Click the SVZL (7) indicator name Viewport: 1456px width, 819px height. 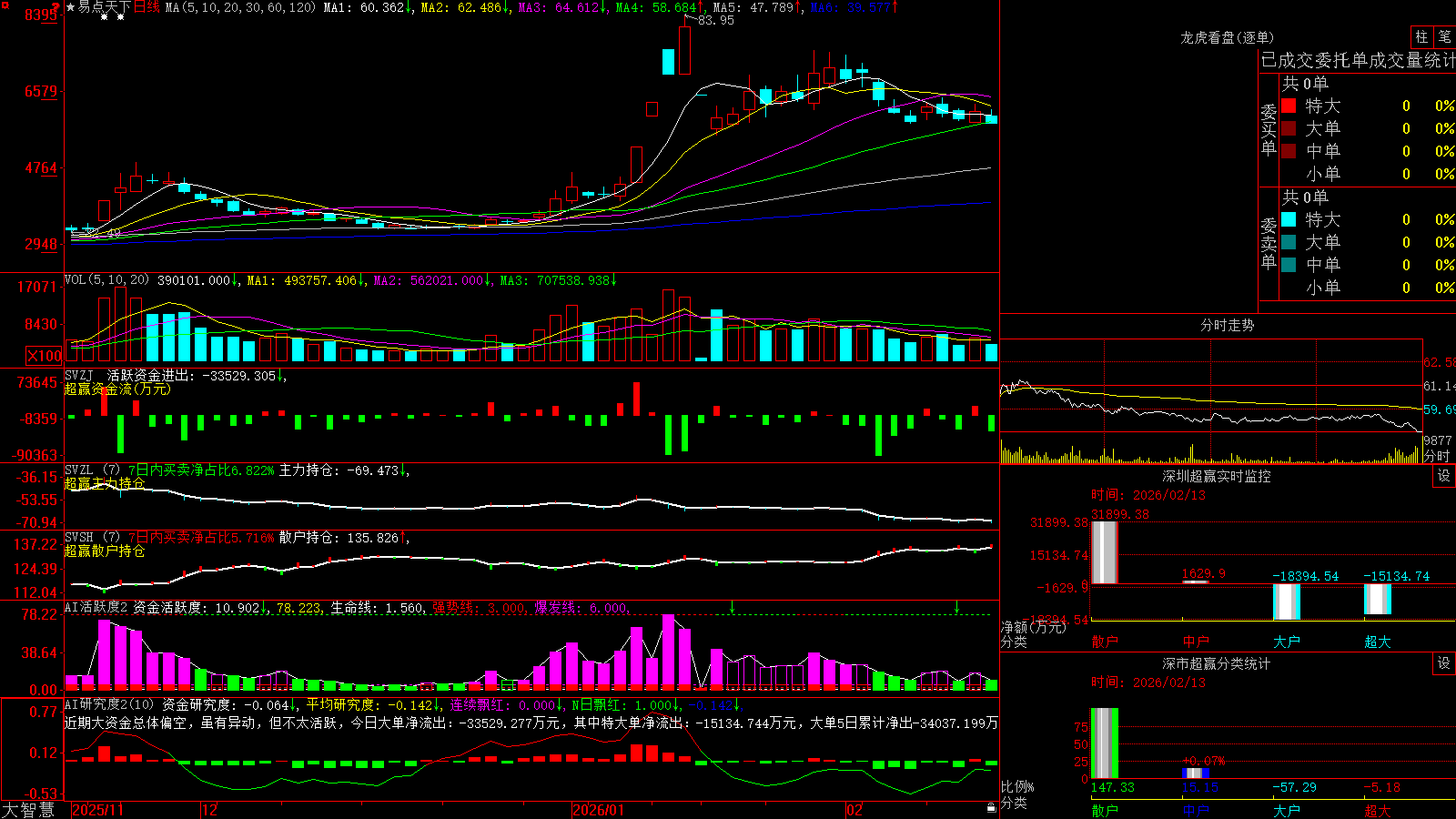click(x=92, y=470)
